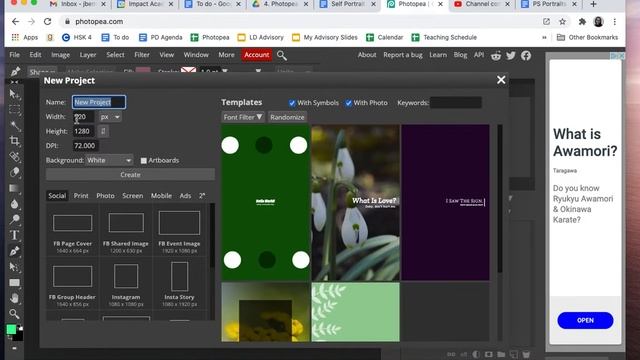Reload the page in Chrome
Screen dimensions: 640x360
47,22
